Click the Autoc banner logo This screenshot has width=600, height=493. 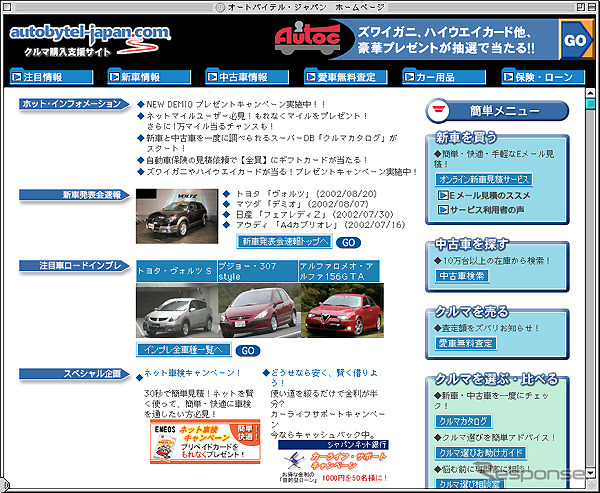(x=308, y=39)
